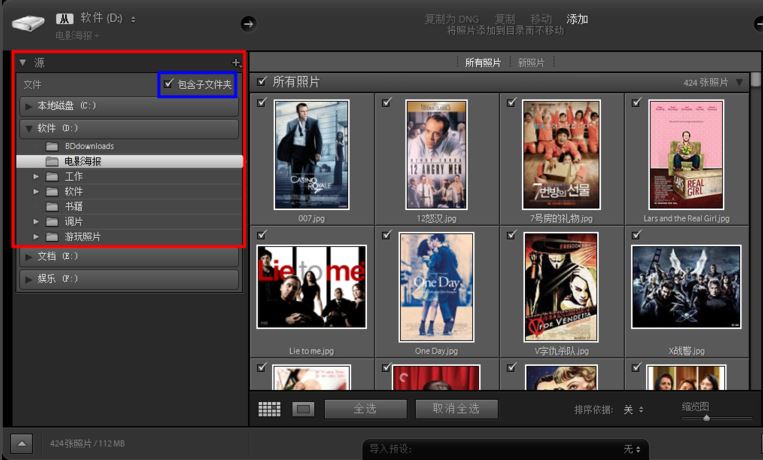Uncheck the One Day.jpg checkbox
763x460 pixels.
(x=387, y=235)
